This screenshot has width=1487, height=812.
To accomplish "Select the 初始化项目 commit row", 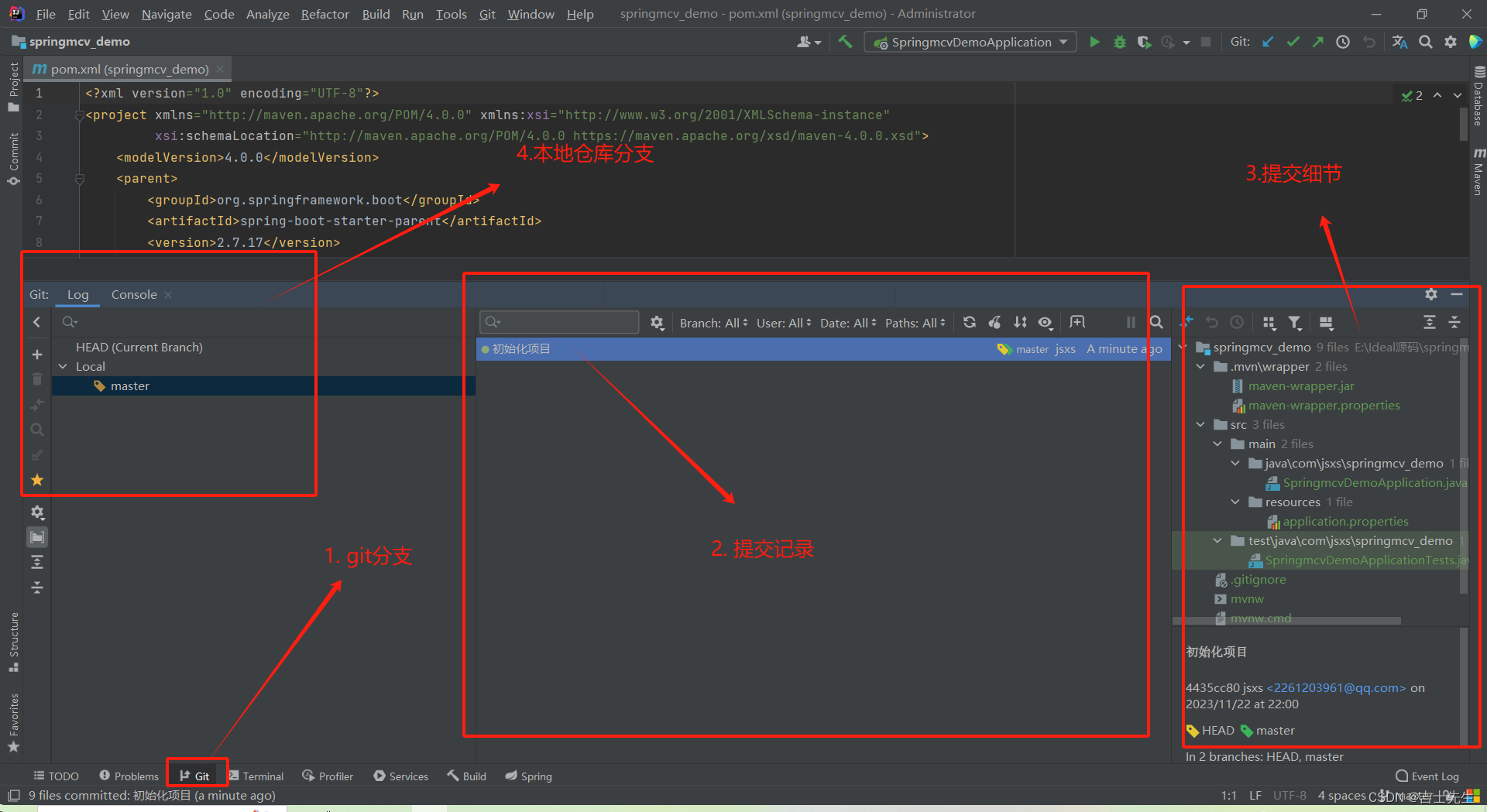I will [823, 349].
